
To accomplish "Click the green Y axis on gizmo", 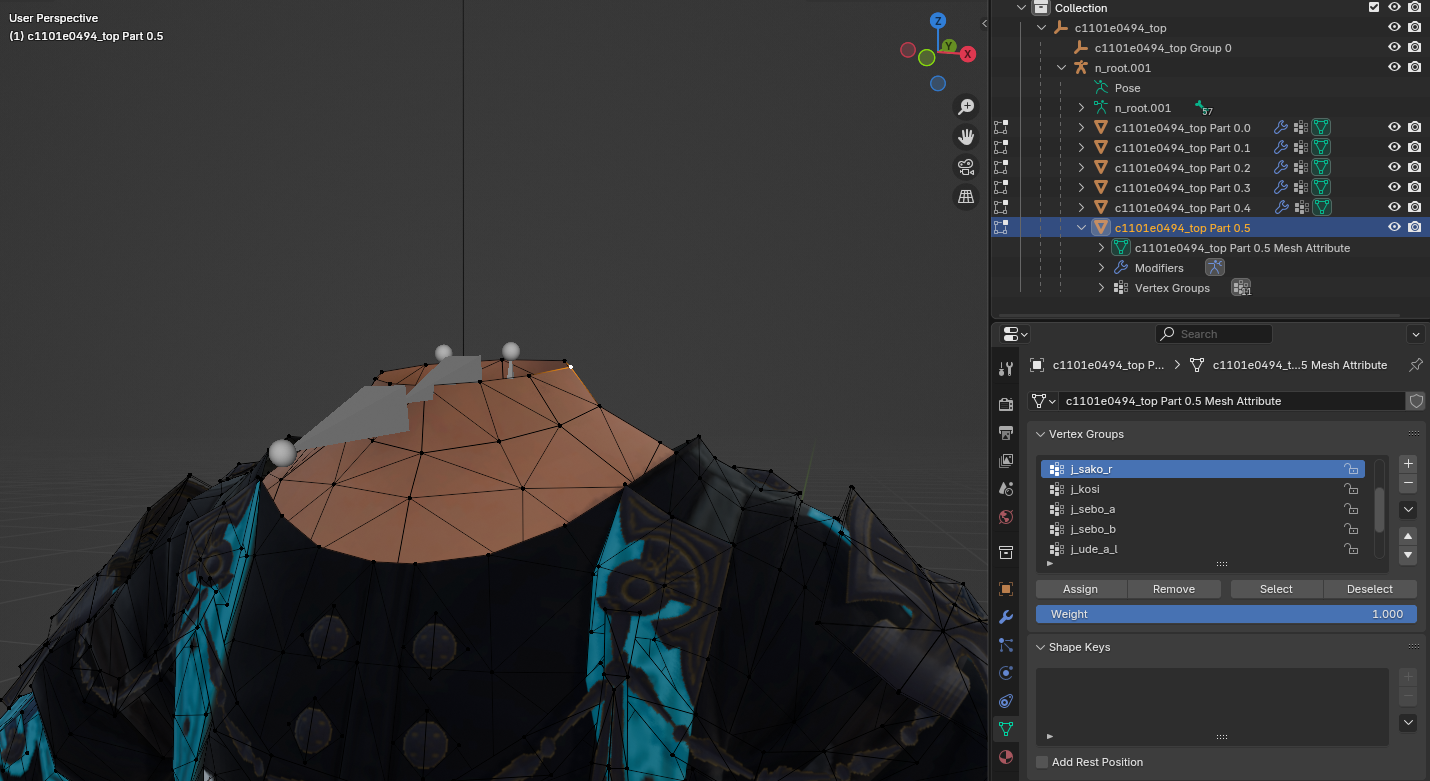I will (x=948, y=46).
